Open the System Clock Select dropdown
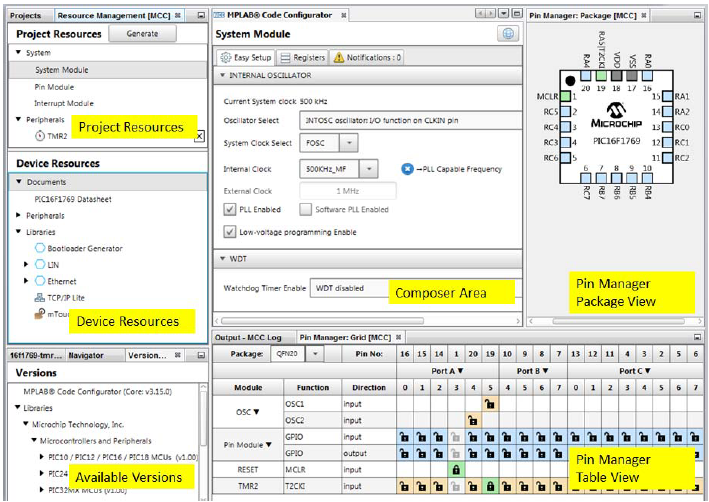The height and width of the screenshot is (502, 709). [349, 143]
